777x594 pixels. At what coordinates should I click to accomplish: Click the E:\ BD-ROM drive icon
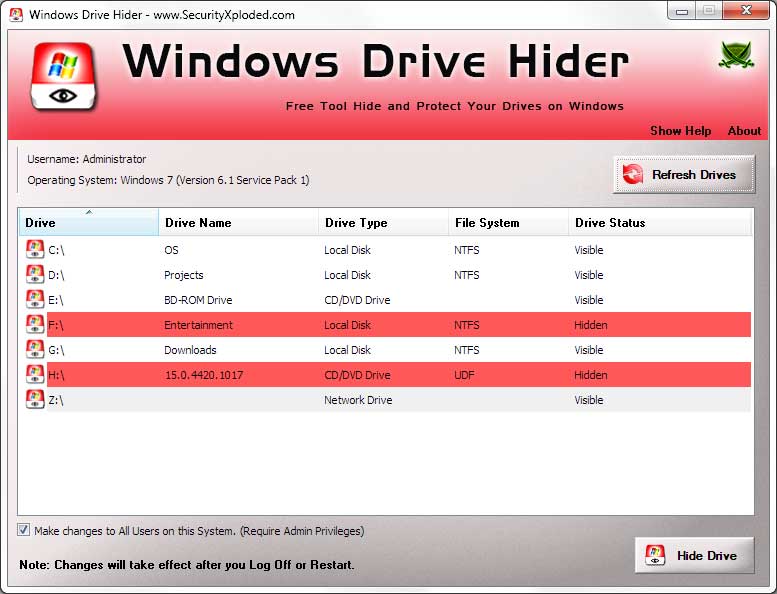(35, 299)
